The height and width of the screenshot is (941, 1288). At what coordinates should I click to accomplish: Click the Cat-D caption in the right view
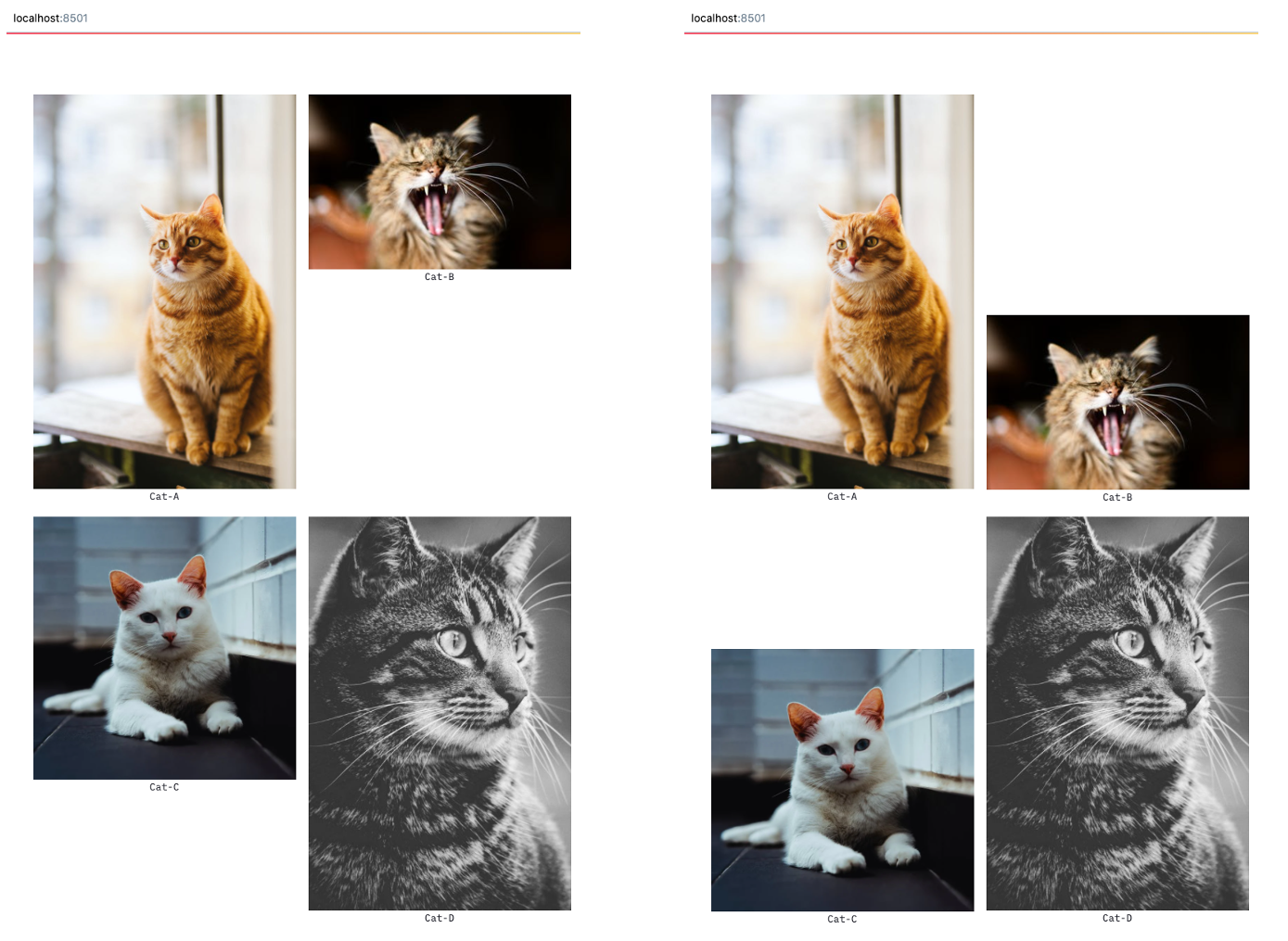(1117, 917)
